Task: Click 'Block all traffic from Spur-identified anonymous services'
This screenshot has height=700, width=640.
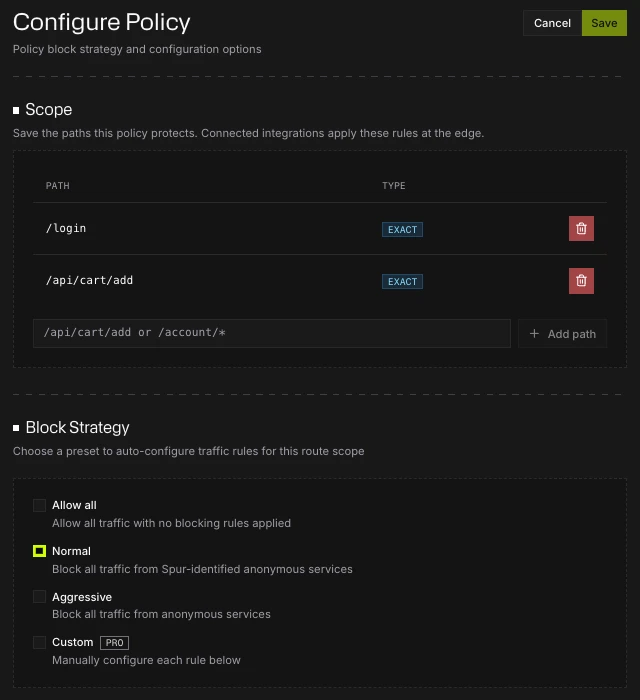Action: tap(202, 570)
